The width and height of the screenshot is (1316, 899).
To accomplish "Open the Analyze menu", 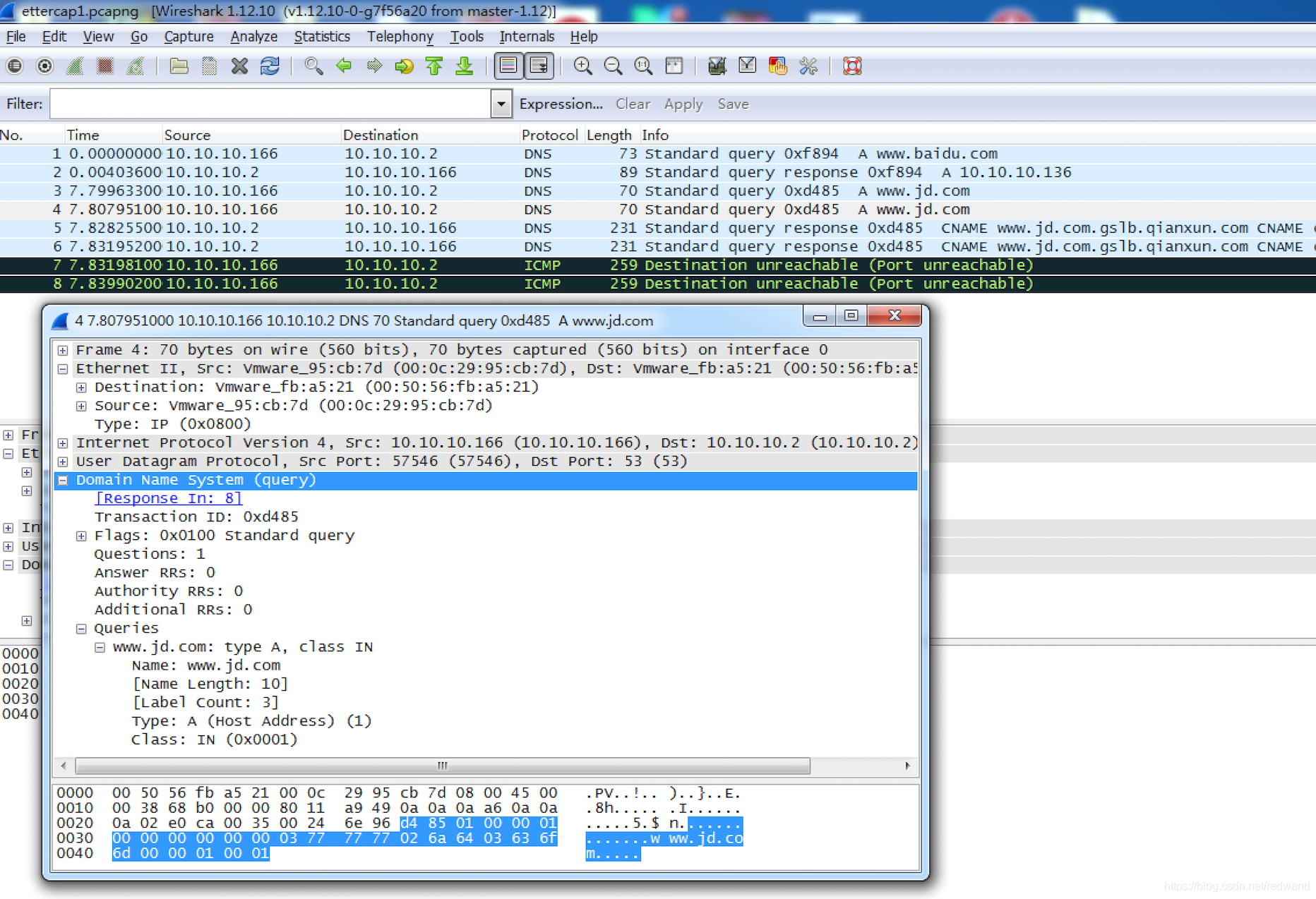I will [x=253, y=37].
